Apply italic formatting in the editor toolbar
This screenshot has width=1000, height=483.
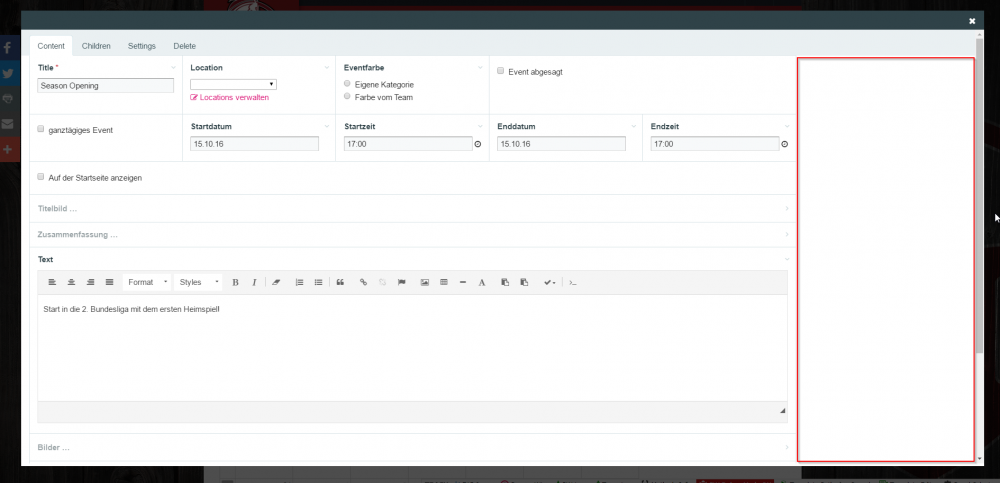tap(254, 283)
